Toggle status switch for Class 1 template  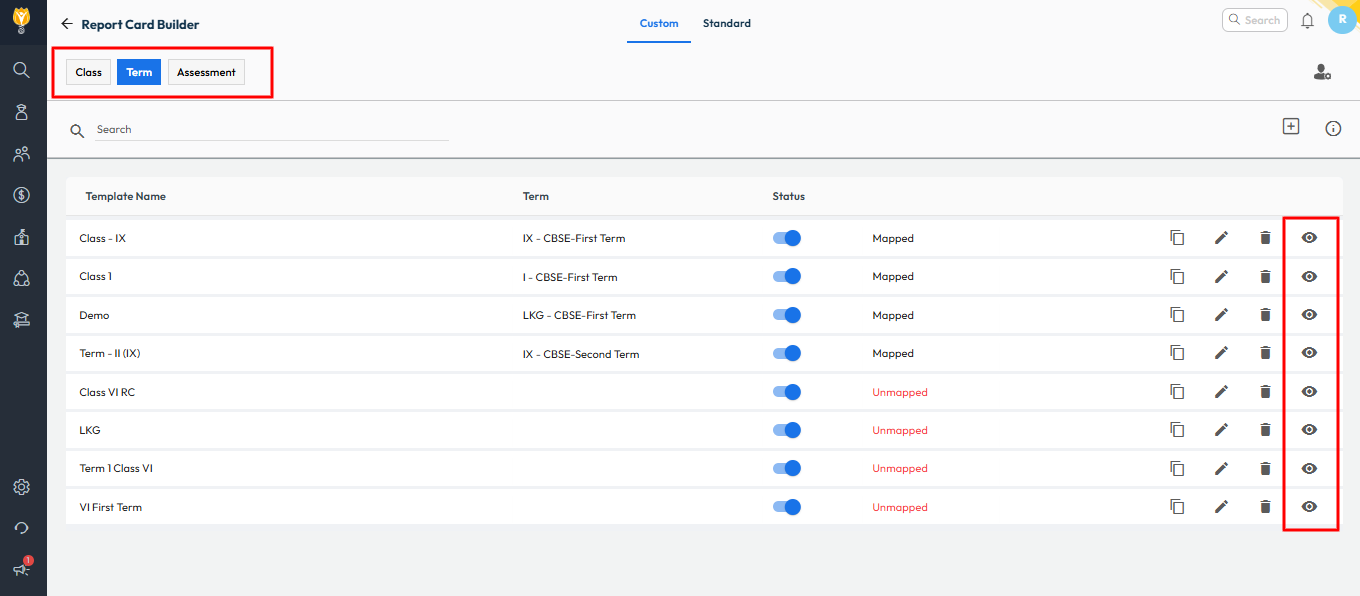coord(787,277)
